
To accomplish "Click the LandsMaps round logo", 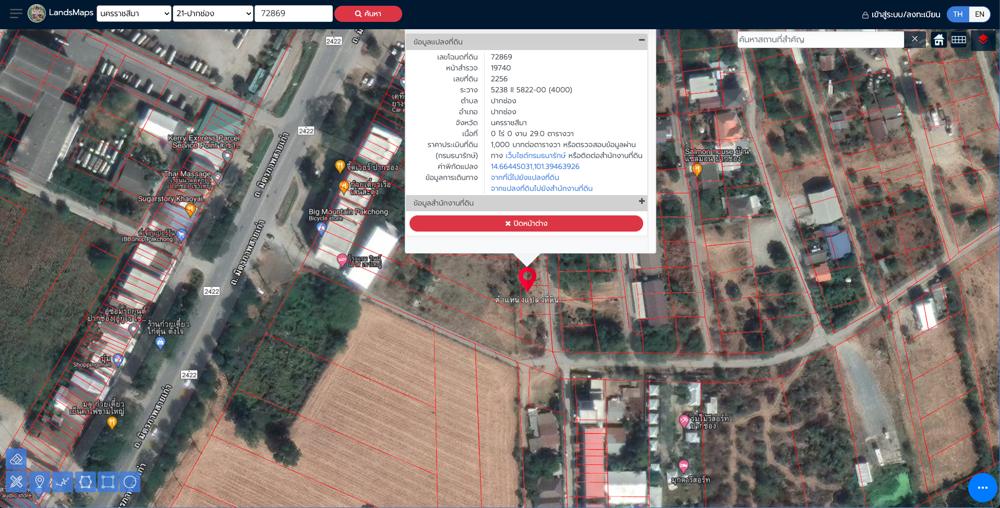I will pos(37,13).
